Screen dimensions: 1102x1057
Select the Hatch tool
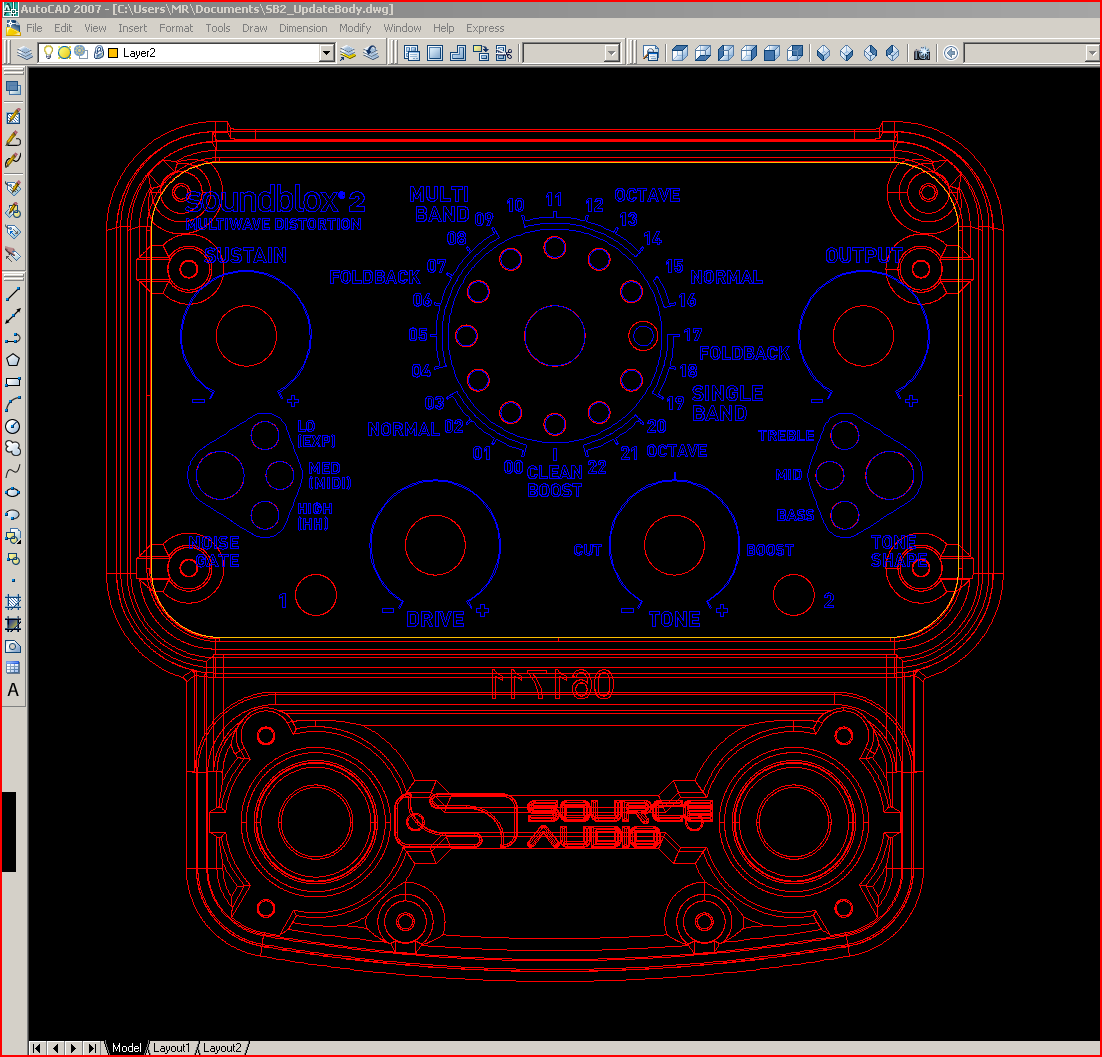click(13, 602)
